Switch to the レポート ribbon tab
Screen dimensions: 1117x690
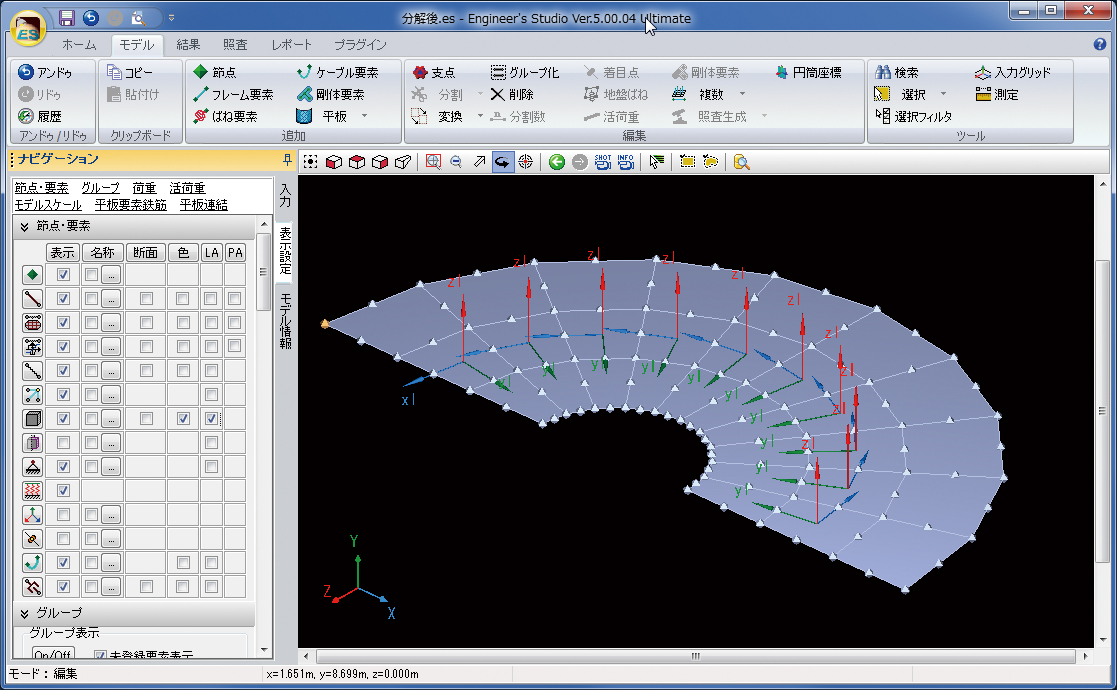[291, 44]
